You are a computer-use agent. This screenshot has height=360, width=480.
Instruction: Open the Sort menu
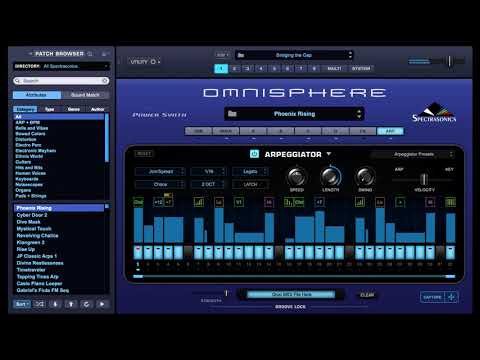[x=22, y=304]
